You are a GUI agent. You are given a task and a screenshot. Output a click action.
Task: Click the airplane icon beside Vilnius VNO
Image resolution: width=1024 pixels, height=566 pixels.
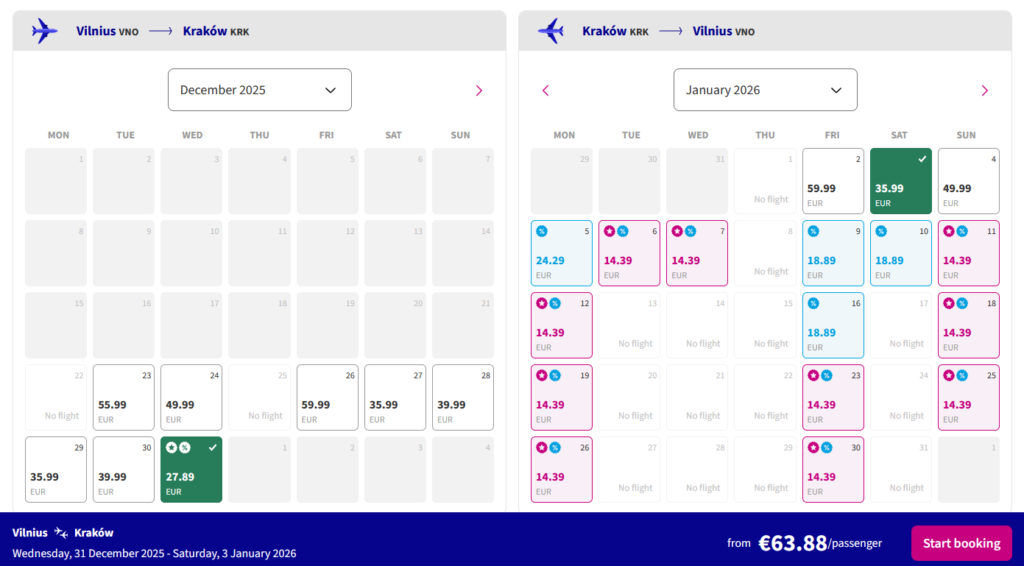(x=44, y=31)
